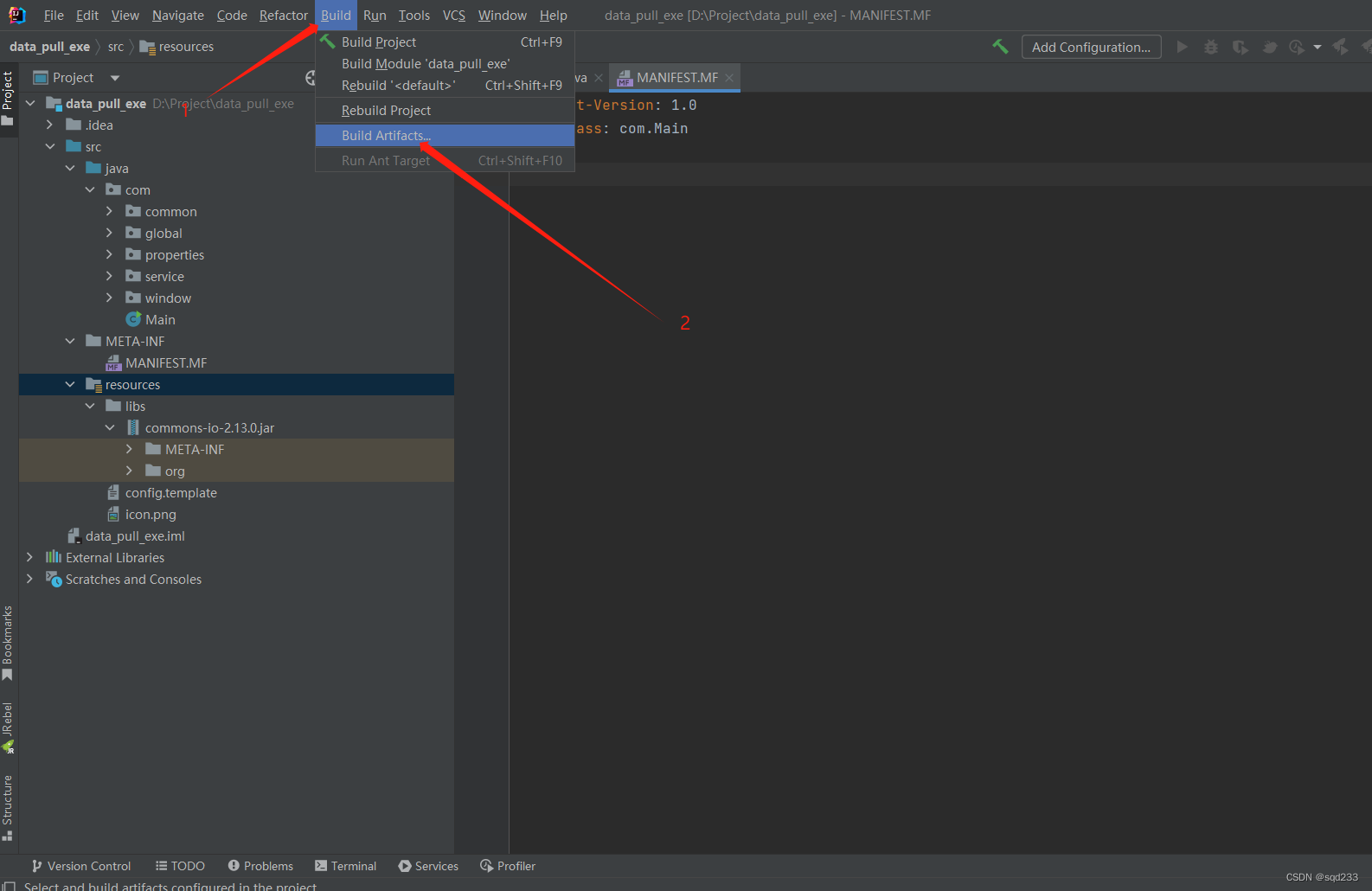Click the Profiler run icon in toolbar
The image size is (1372, 891).
(x=1296, y=47)
